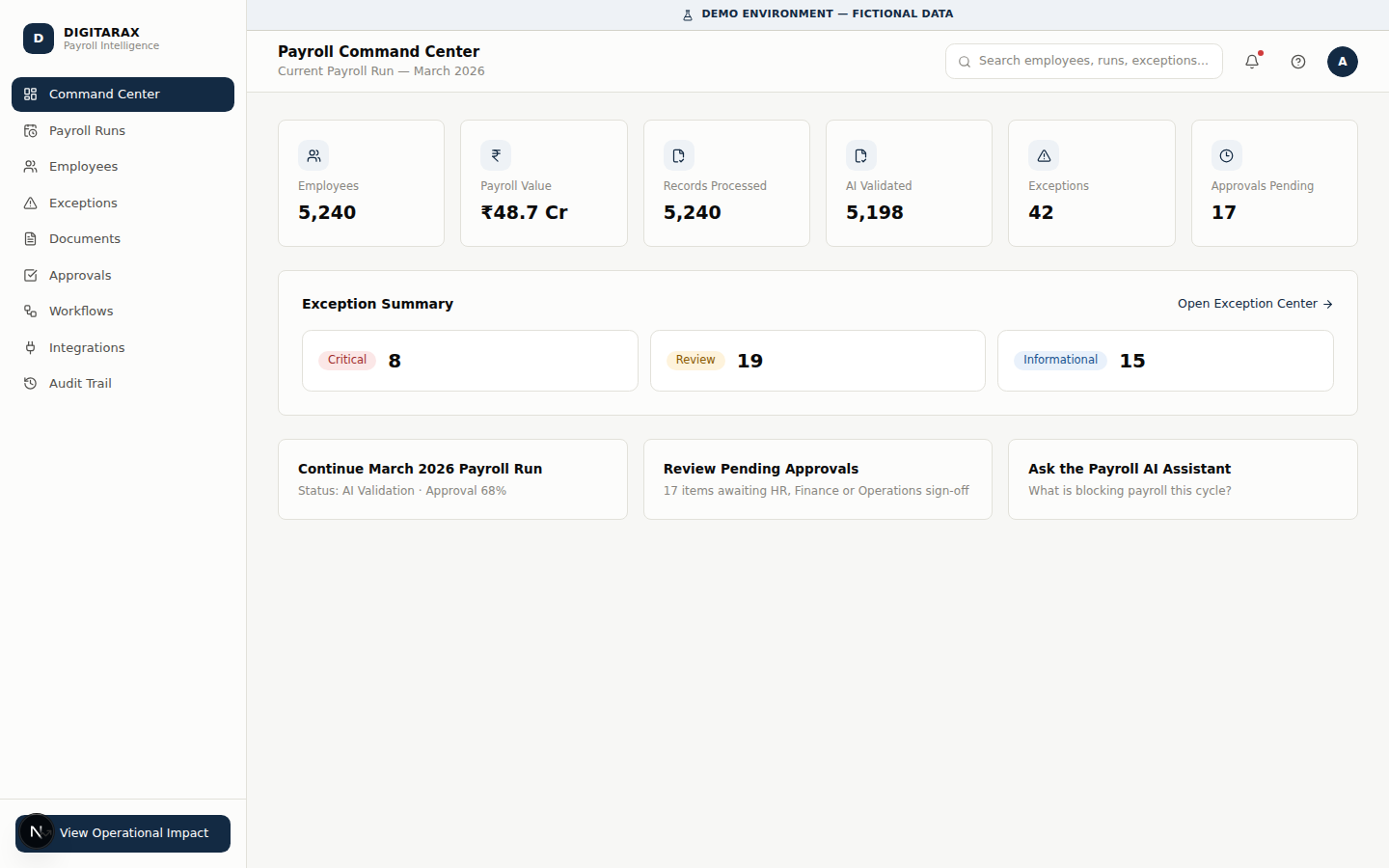The height and width of the screenshot is (868, 1389).
Task: Select the Informational exceptions tile
Action: 1165,361
